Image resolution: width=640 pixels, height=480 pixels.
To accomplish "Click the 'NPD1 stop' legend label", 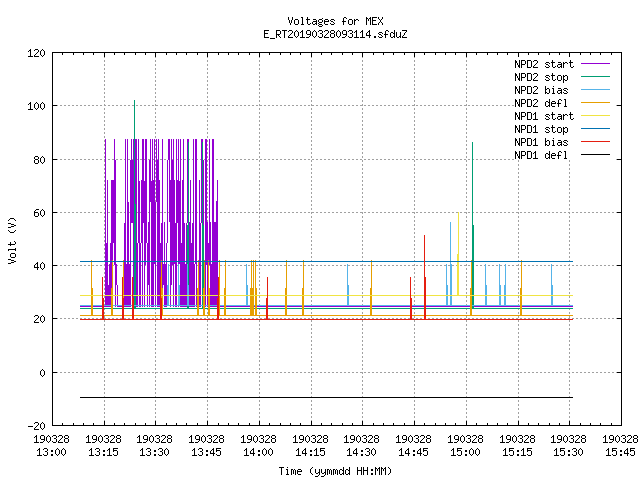I will click(541, 129).
